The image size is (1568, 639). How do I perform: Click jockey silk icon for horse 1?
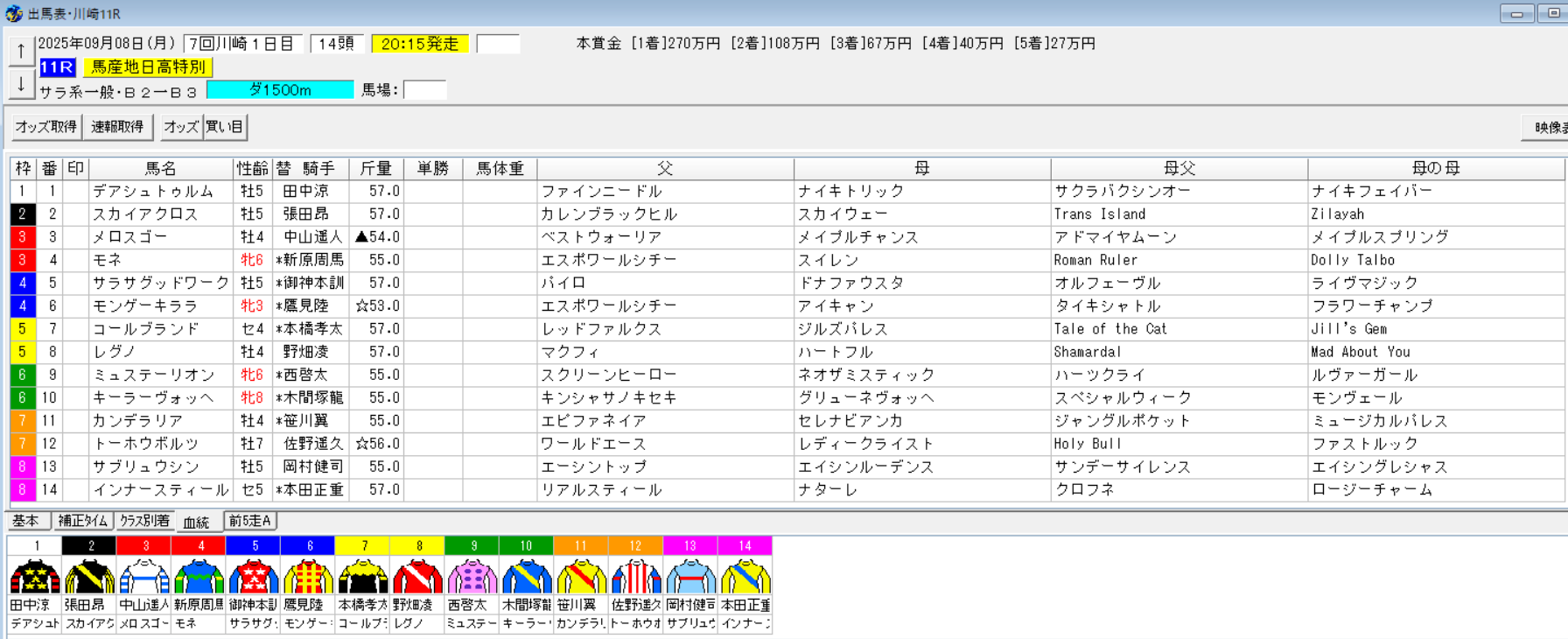click(x=35, y=576)
